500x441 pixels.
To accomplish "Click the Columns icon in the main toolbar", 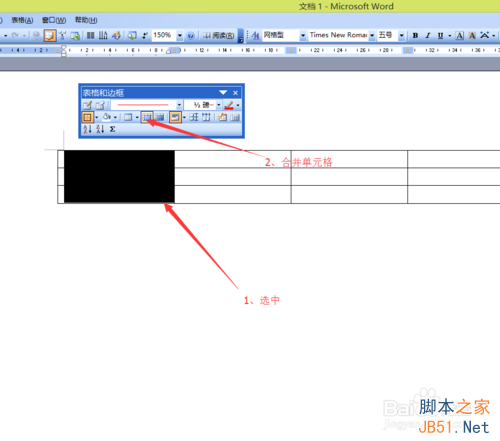I will click(x=90, y=35).
